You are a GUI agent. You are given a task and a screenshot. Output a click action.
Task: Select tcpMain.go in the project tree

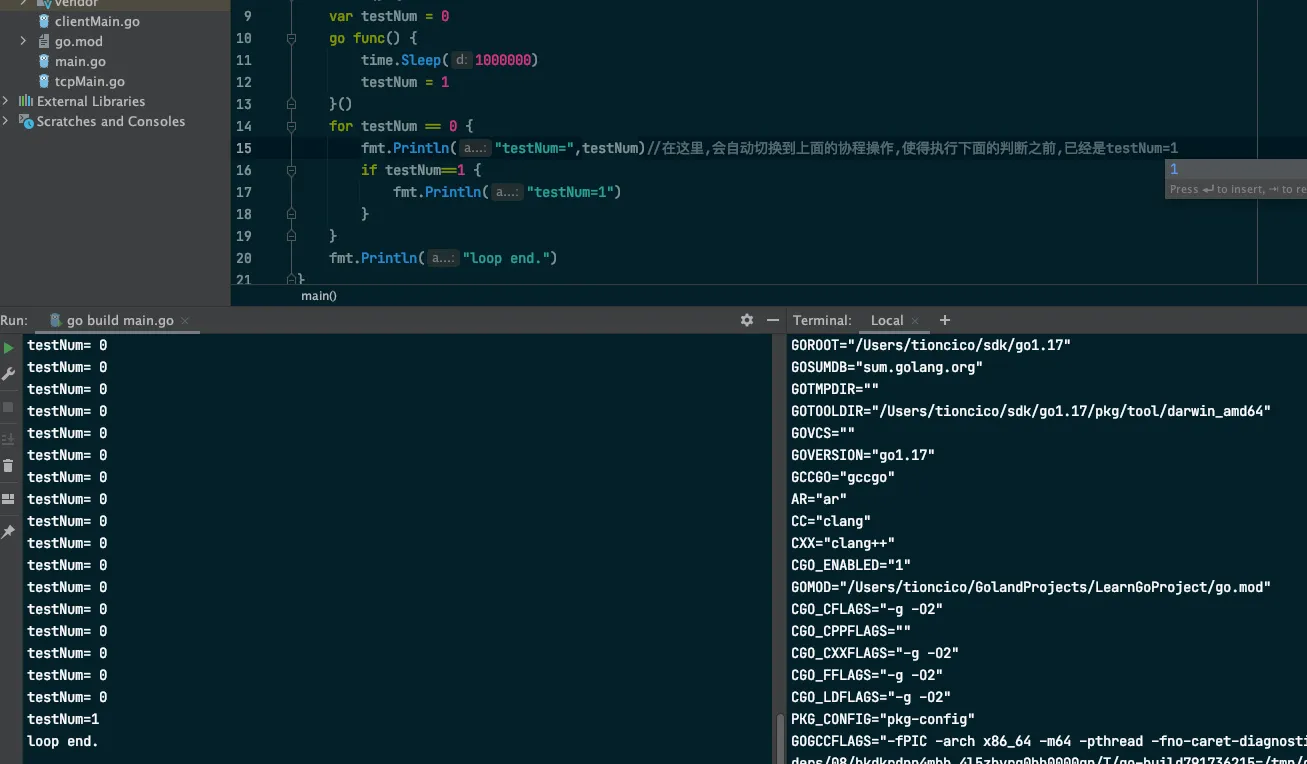click(90, 81)
